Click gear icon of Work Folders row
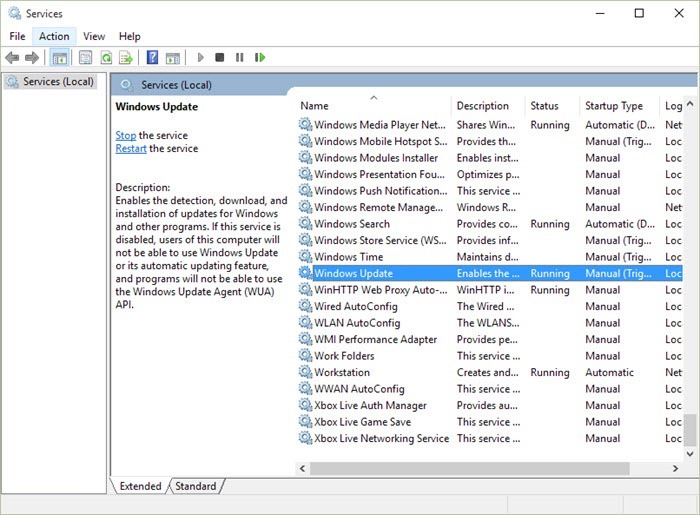This screenshot has height=515, width=700. tap(305, 355)
